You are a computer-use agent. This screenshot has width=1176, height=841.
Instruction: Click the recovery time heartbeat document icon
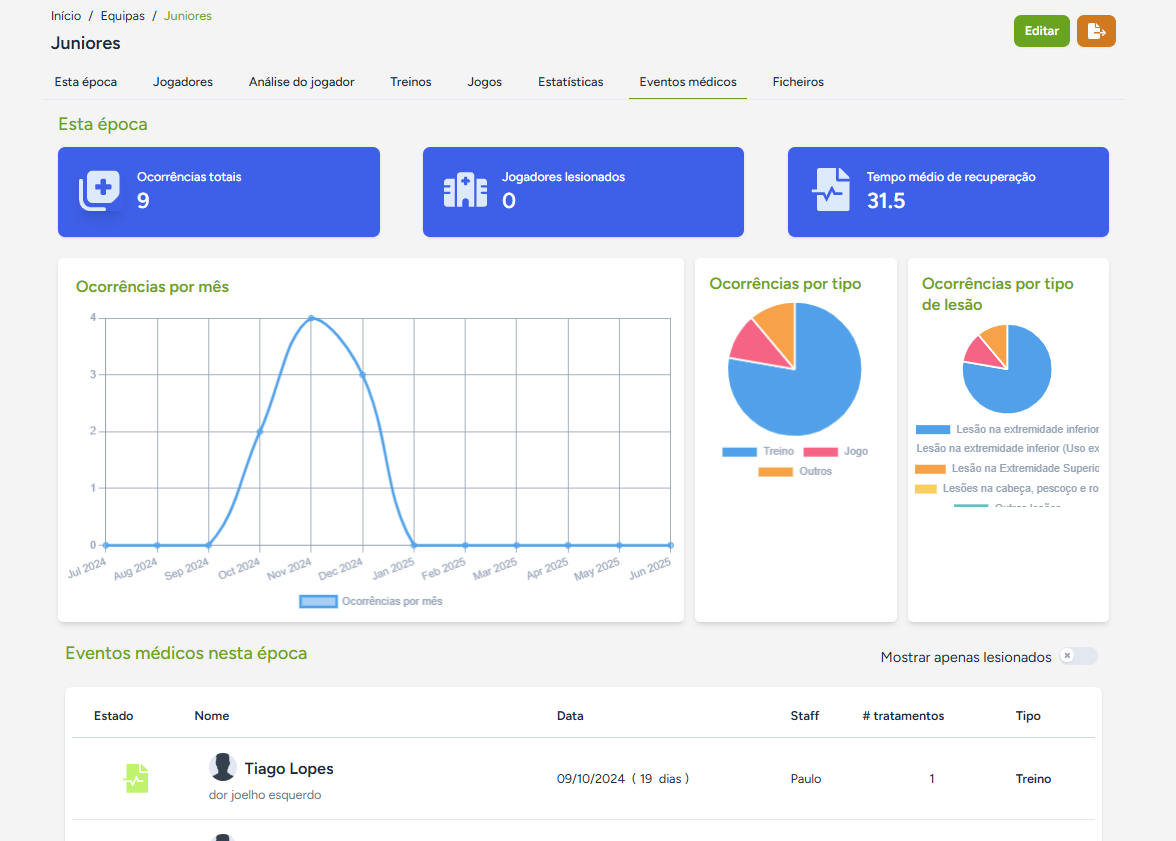click(x=831, y=190)
